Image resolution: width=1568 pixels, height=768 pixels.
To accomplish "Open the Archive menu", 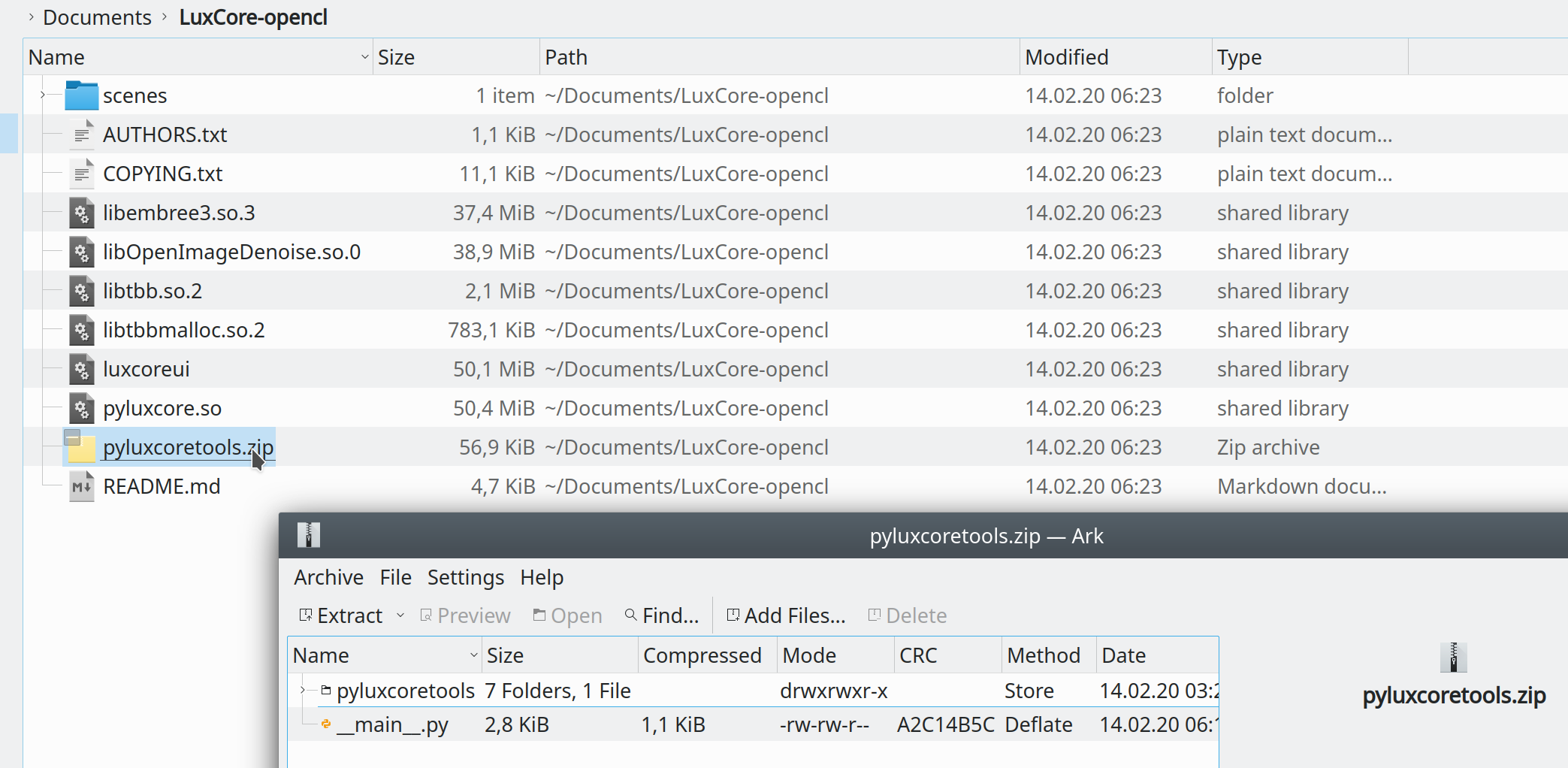I will pos(328,577).
